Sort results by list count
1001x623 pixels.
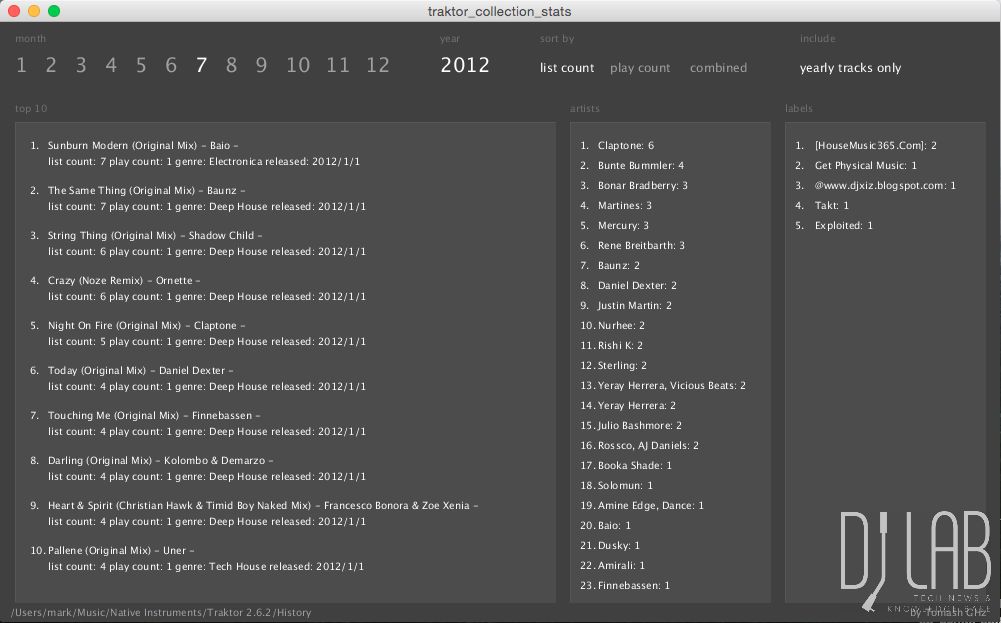(567, 68)
